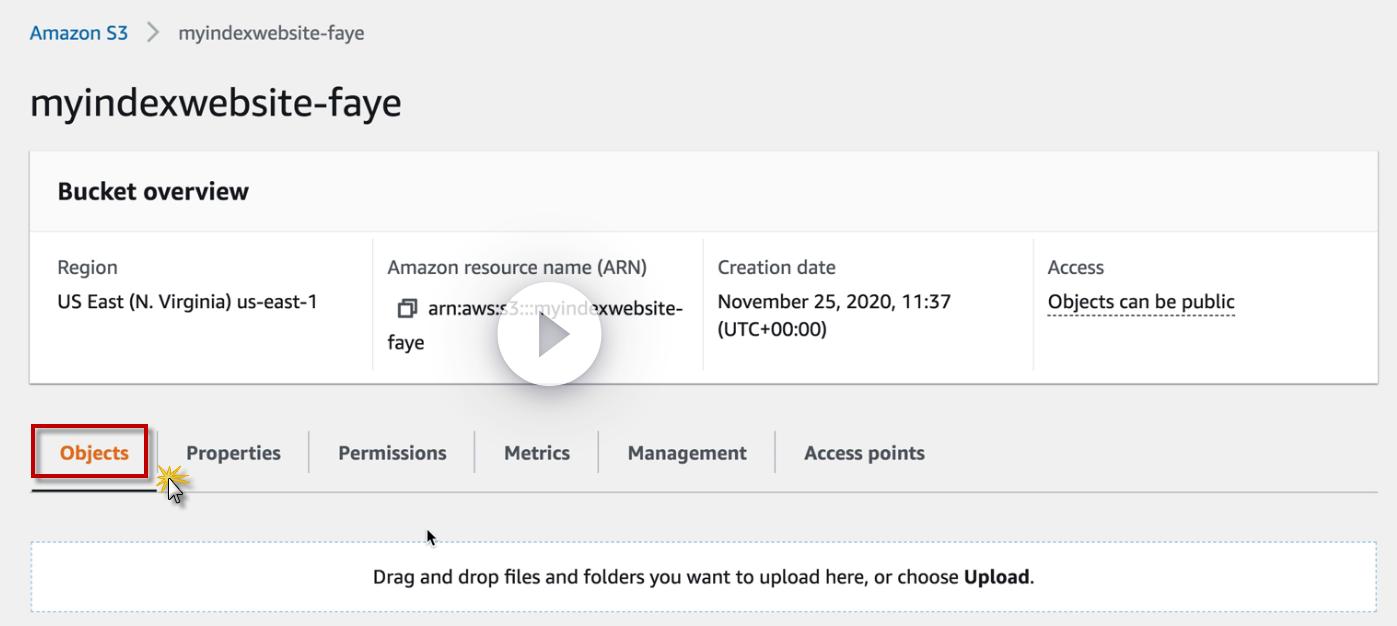
Task: Click the 'Objects can be public' access info
Action: click(x=1141, y=302)
